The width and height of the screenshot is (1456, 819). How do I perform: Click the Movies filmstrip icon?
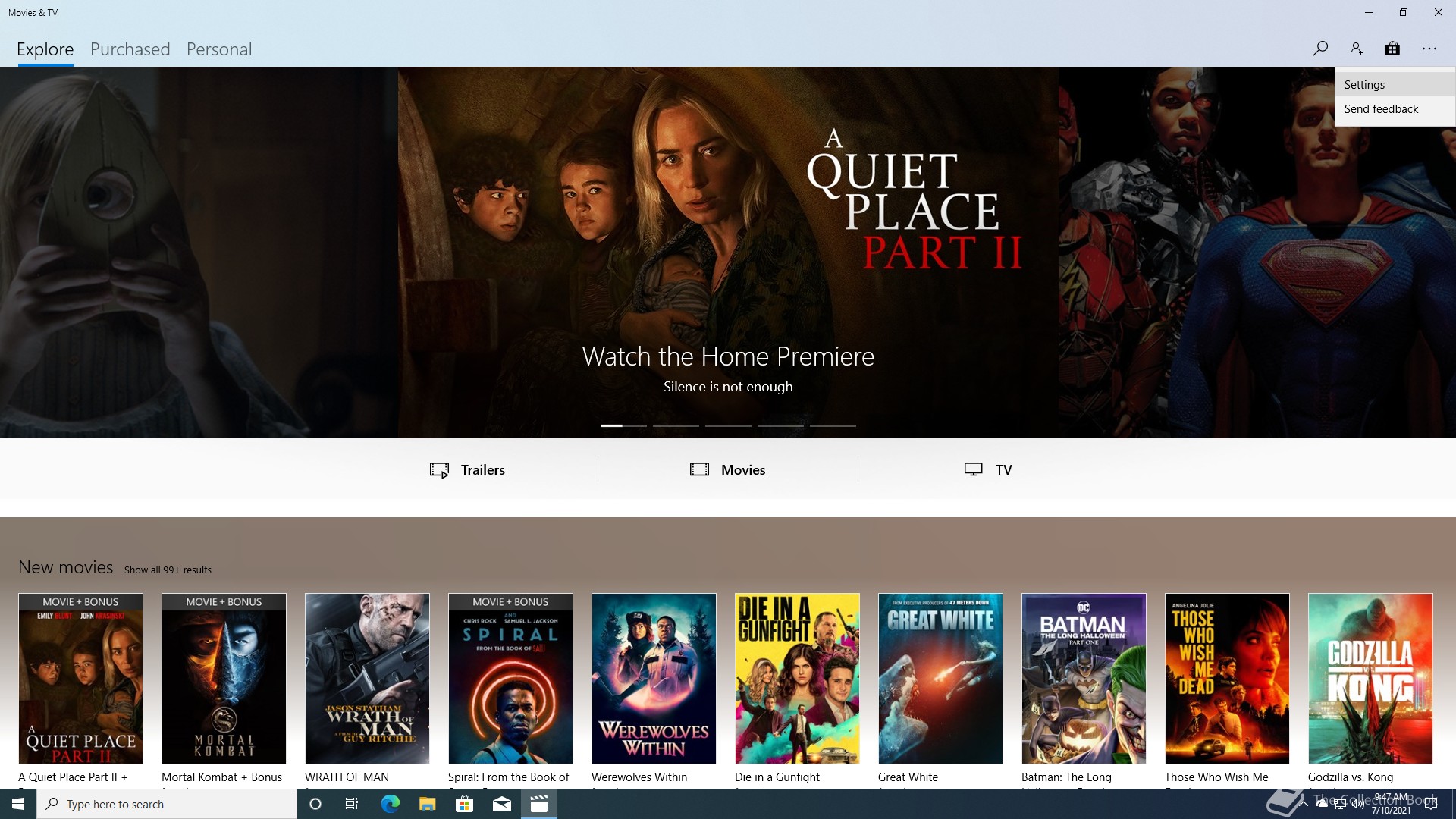[699, 469]
